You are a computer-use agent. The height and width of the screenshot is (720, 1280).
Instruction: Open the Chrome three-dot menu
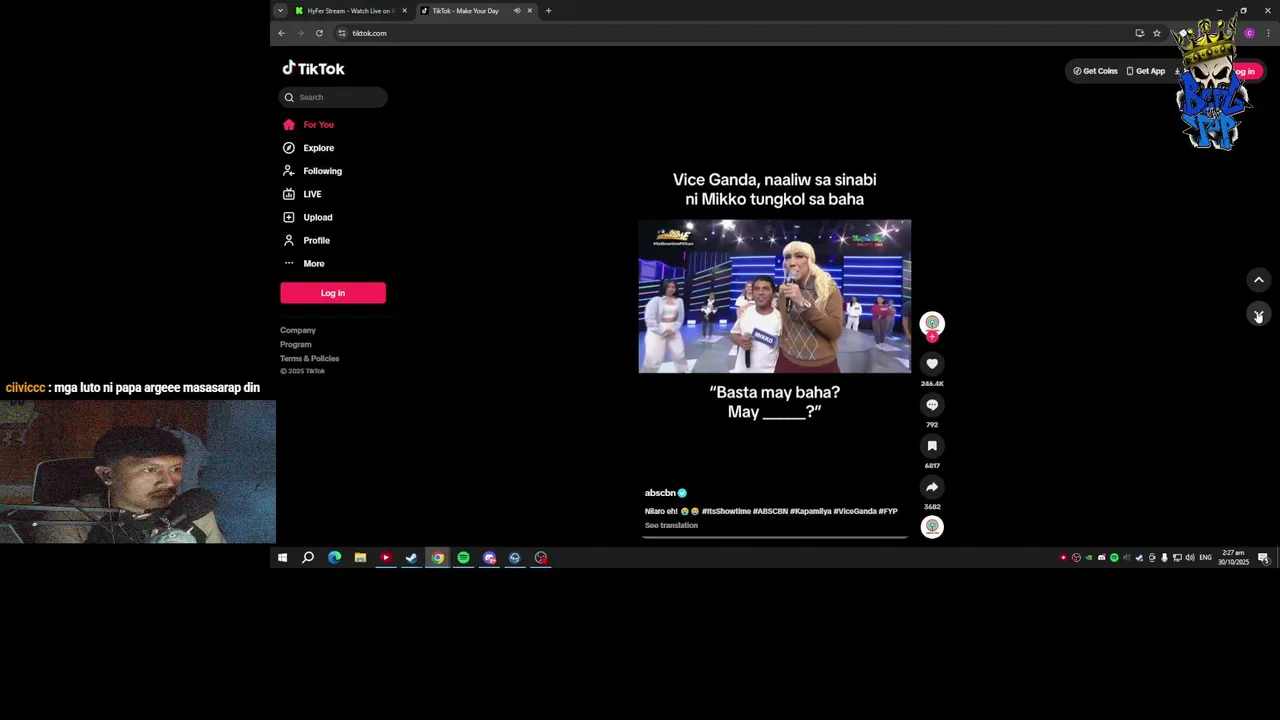tap(1268, 33)
